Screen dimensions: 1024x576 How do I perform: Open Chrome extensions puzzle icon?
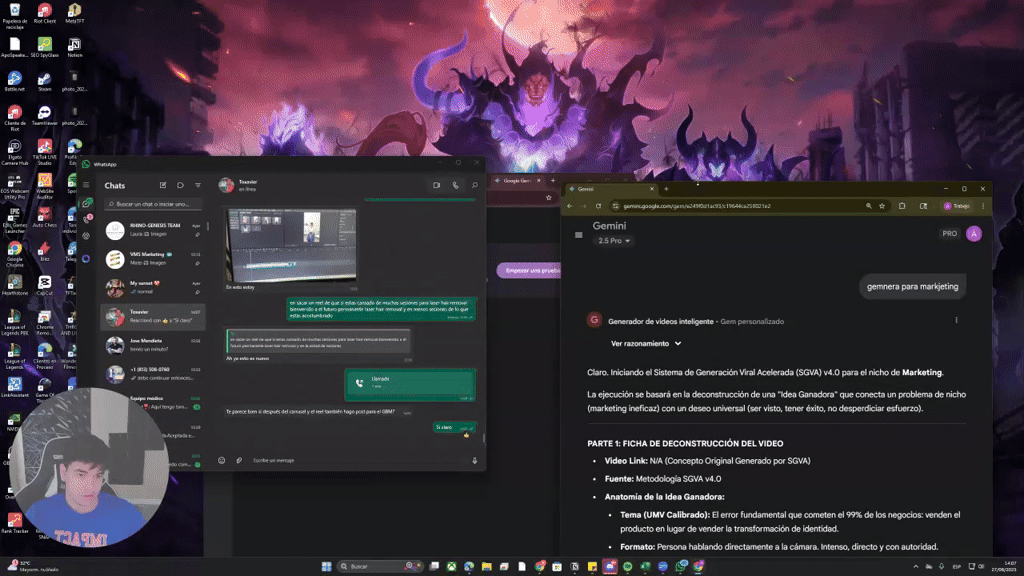[902, 206]
